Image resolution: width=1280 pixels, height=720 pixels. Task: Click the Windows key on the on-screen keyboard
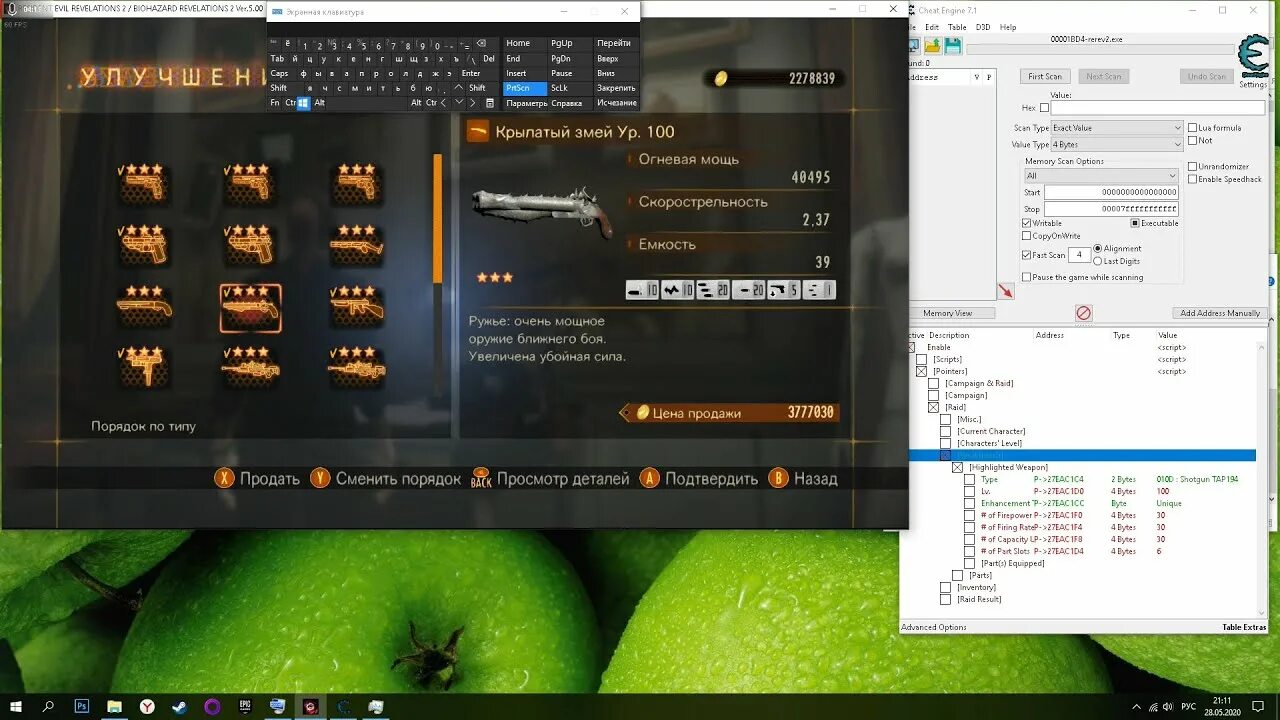pos(303,103)
